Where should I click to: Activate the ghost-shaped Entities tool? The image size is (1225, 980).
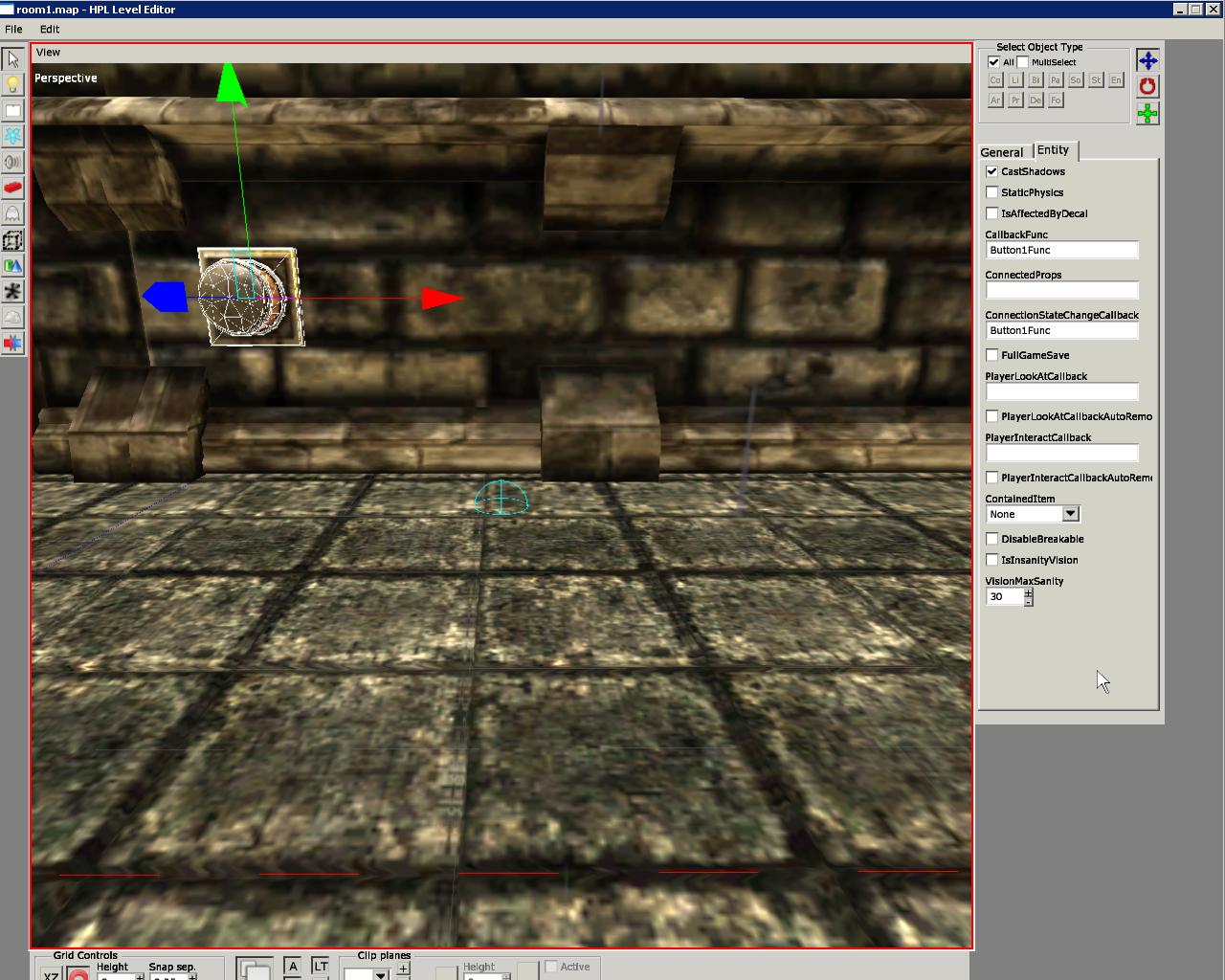[x=12, y=214]
